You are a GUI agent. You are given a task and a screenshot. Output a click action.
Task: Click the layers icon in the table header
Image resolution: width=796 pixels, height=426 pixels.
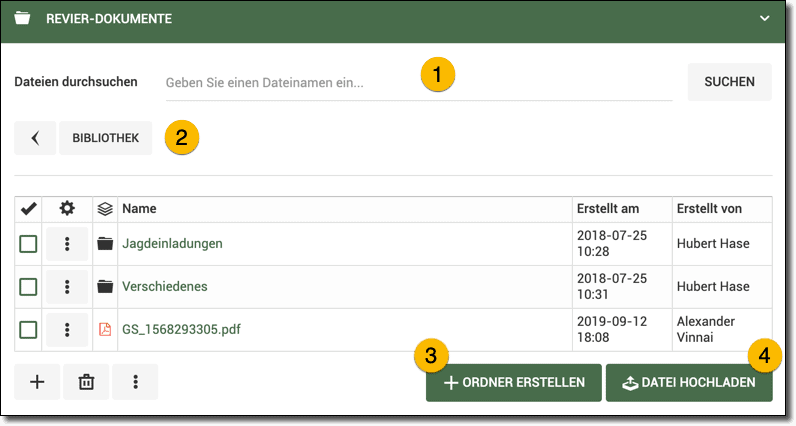click(104, 209)
